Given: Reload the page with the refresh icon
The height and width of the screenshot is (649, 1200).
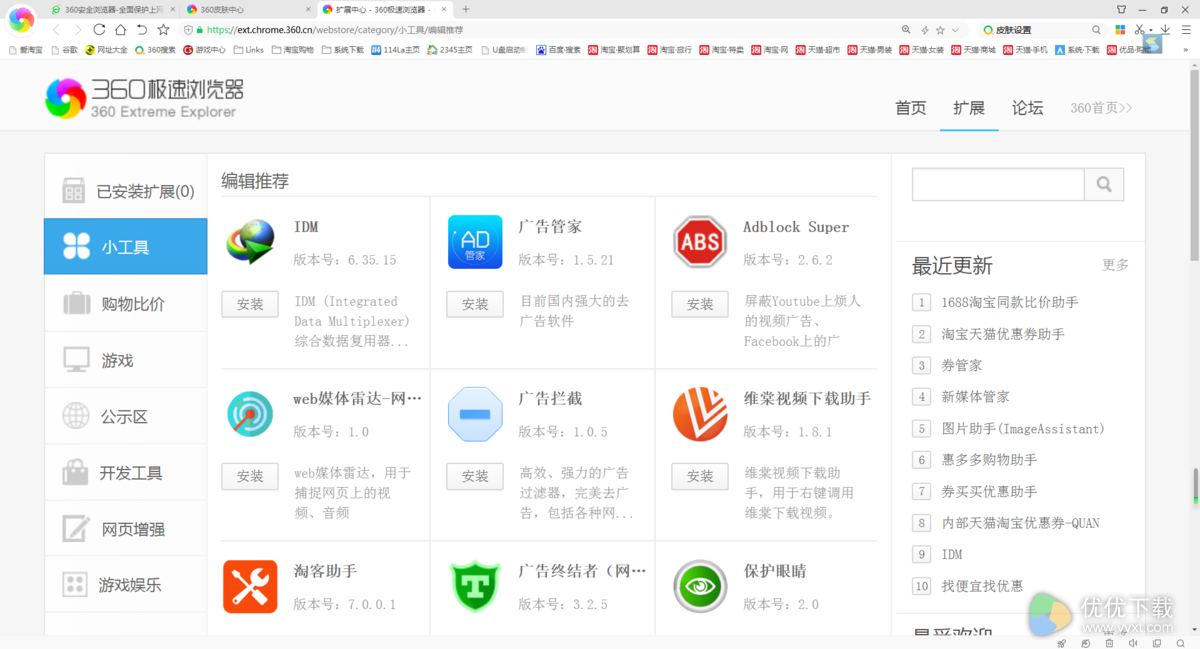Looking at the screenshot, I should 99,30.
